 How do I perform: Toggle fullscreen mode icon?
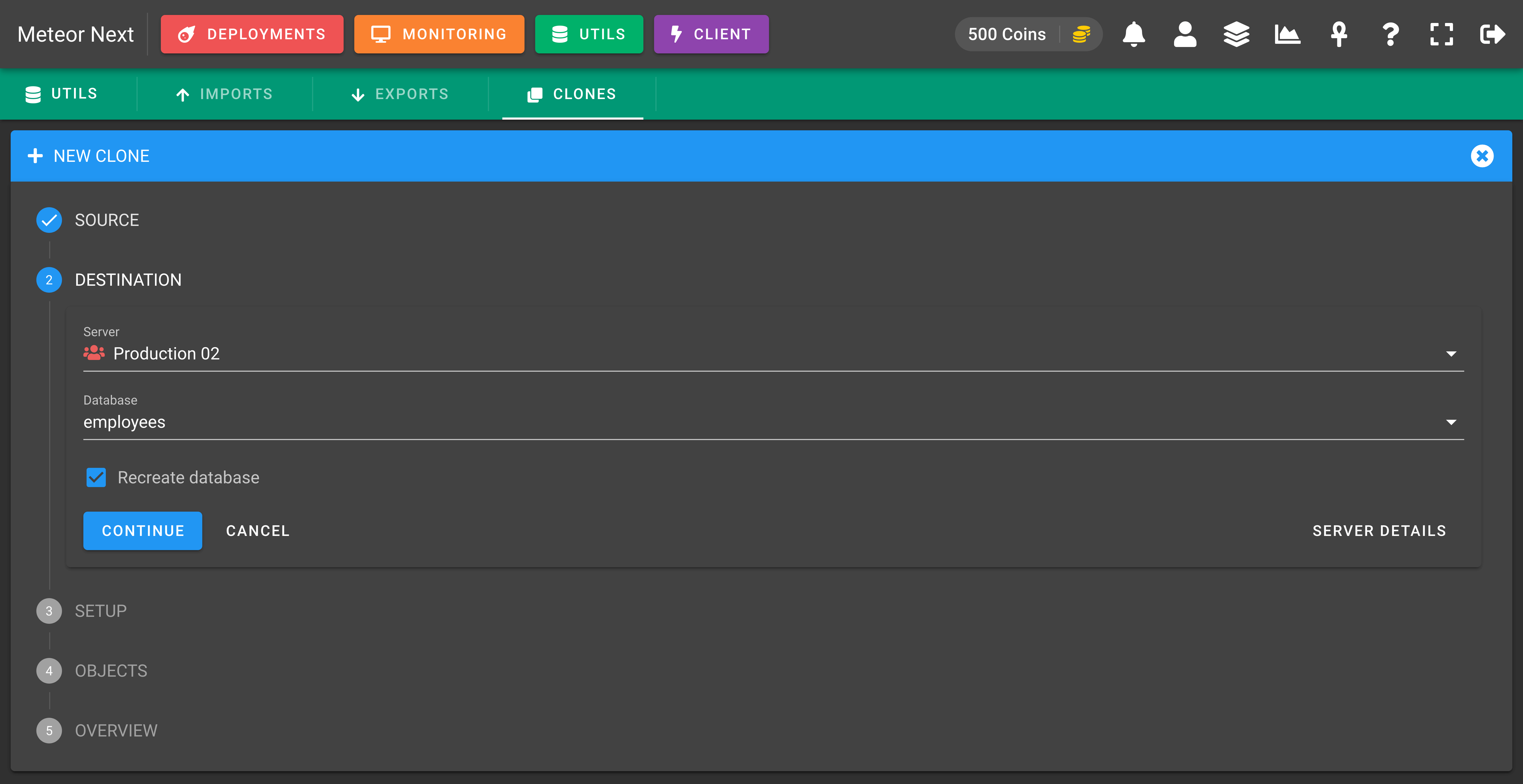[1442, 34]
